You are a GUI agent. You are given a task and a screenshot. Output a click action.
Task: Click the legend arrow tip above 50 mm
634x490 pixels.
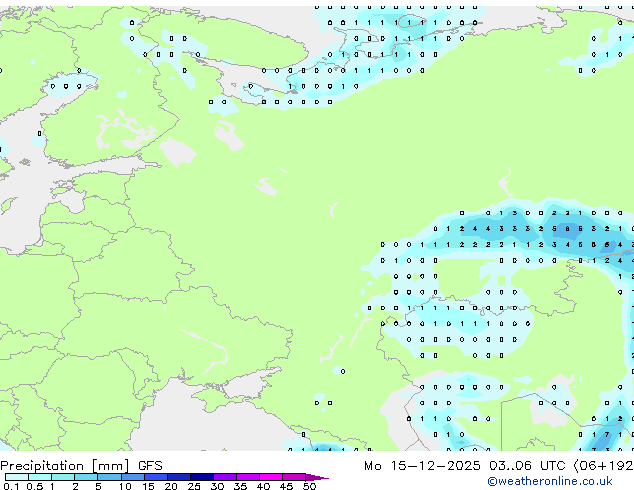coord(317,477)
